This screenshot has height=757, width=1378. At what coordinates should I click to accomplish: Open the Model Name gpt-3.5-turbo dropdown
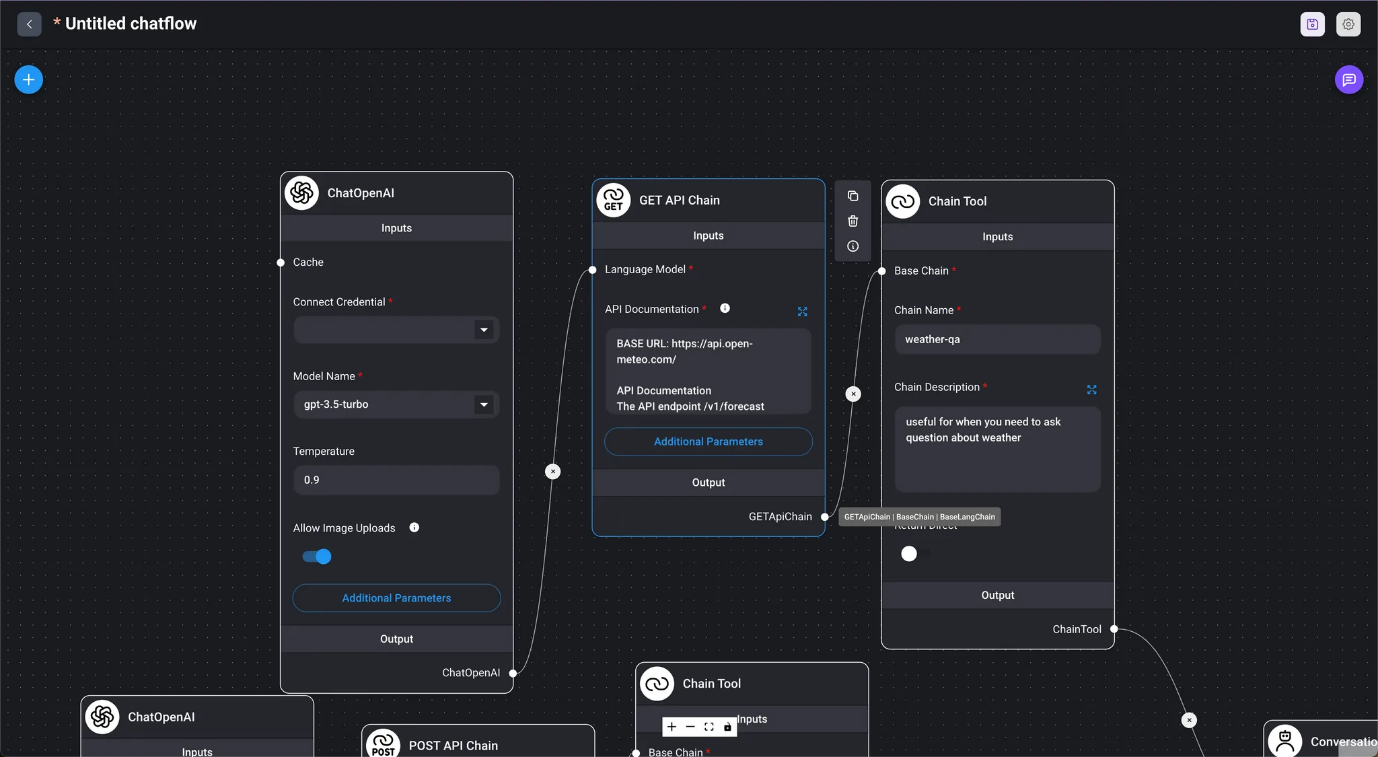pos(396,405)
